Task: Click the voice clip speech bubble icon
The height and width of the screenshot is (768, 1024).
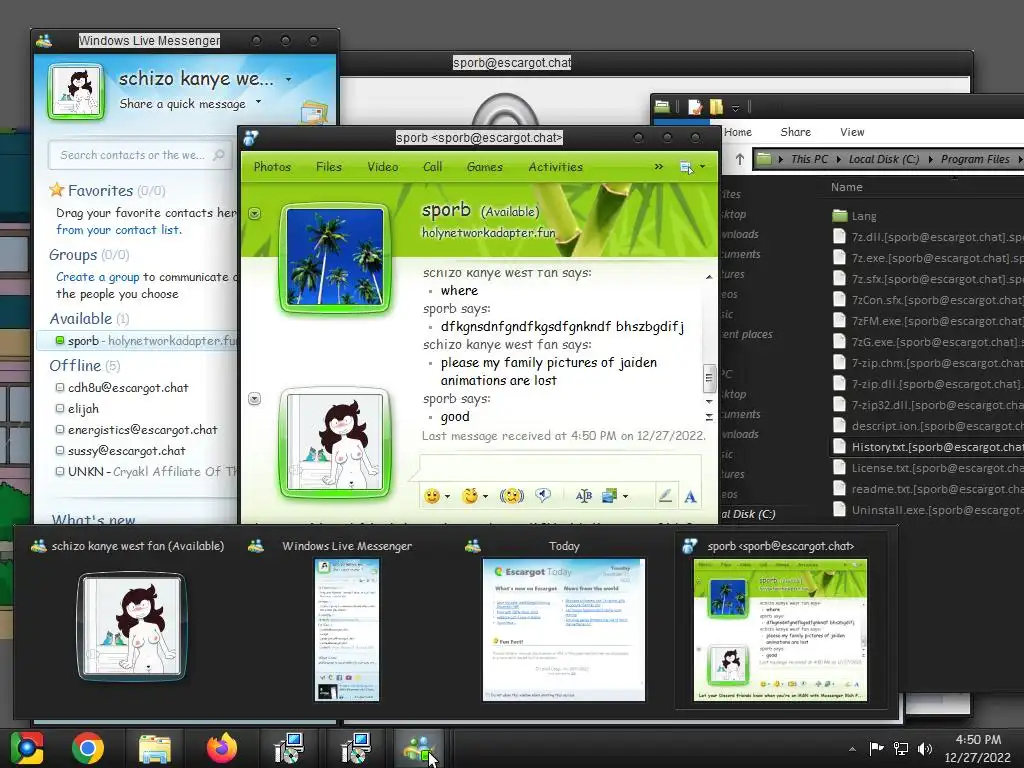Action: [543, 496]
